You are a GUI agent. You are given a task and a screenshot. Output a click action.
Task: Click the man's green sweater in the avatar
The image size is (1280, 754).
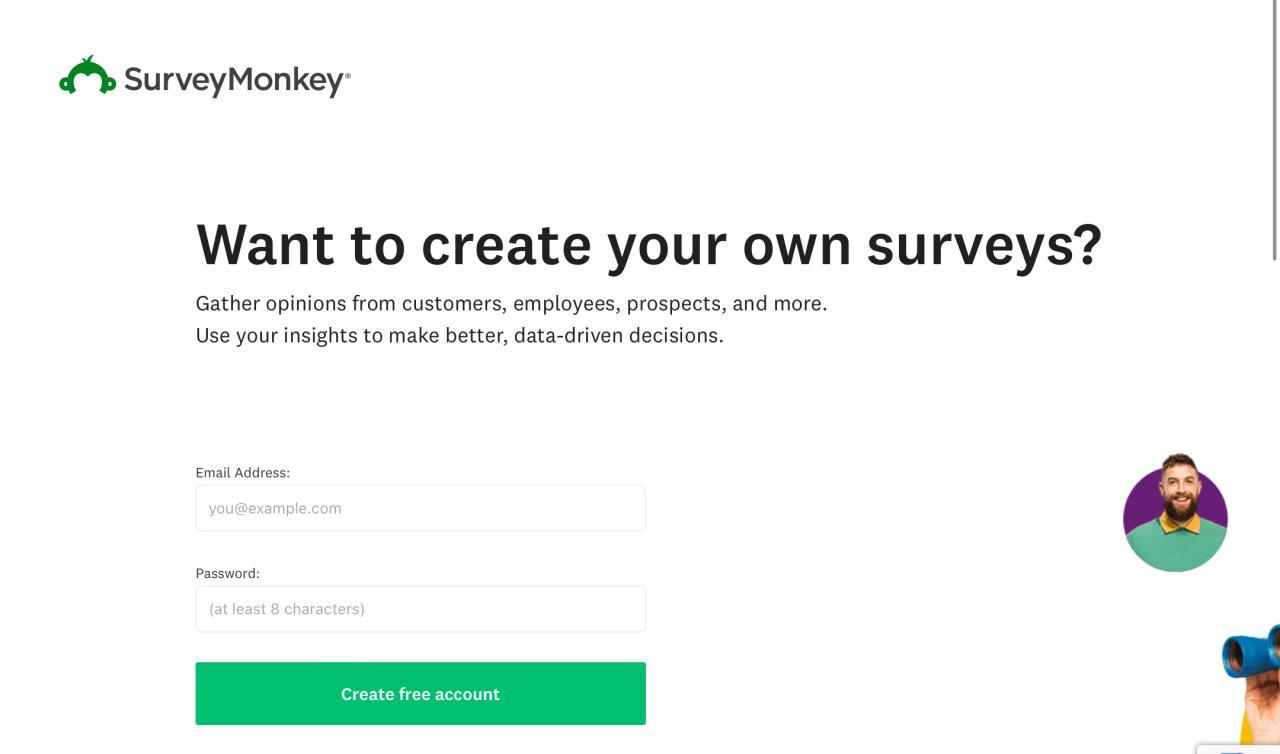(1175, 550)
